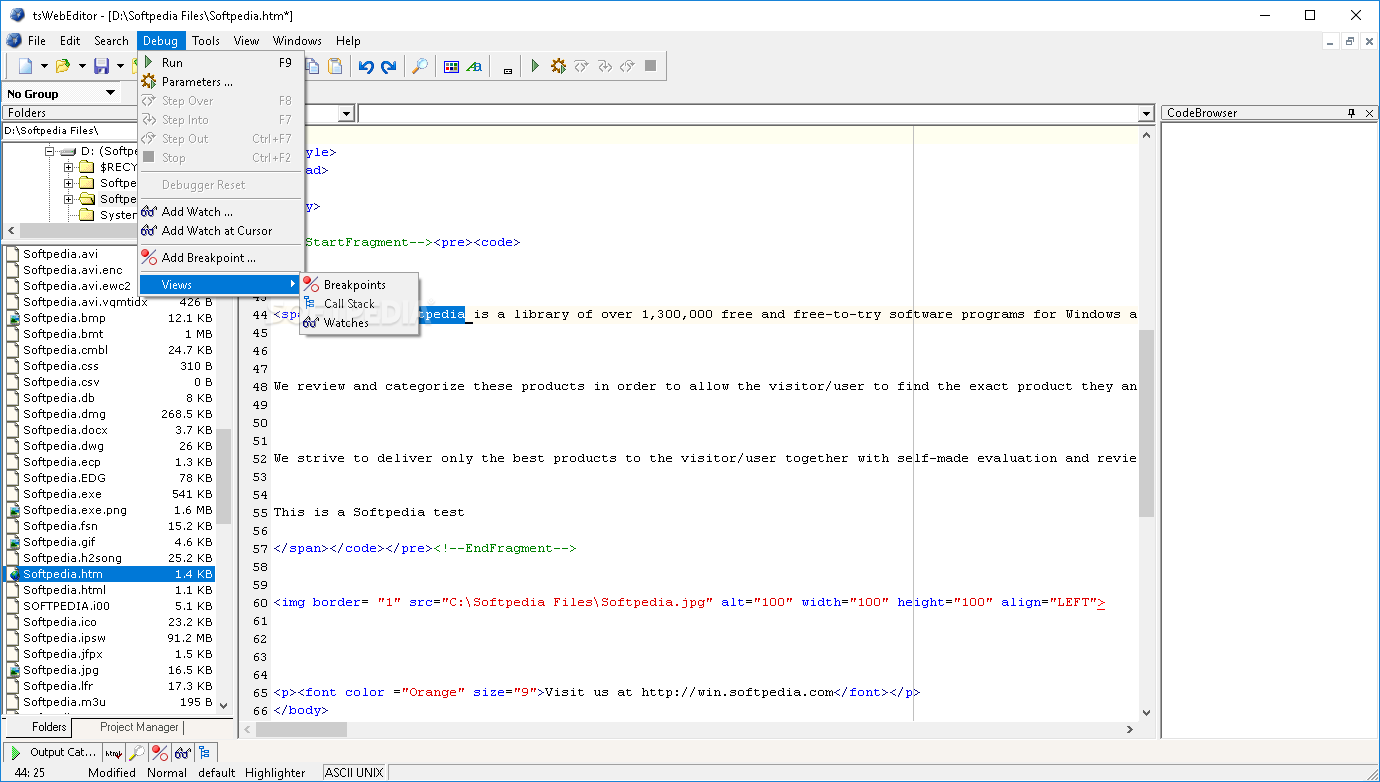Image resolution: width=1380 pixels, height=782 pixels.
Task: Open the wide editor combo box dropdown arrow
Action: pyautogui.click(x=1147, y=114)
